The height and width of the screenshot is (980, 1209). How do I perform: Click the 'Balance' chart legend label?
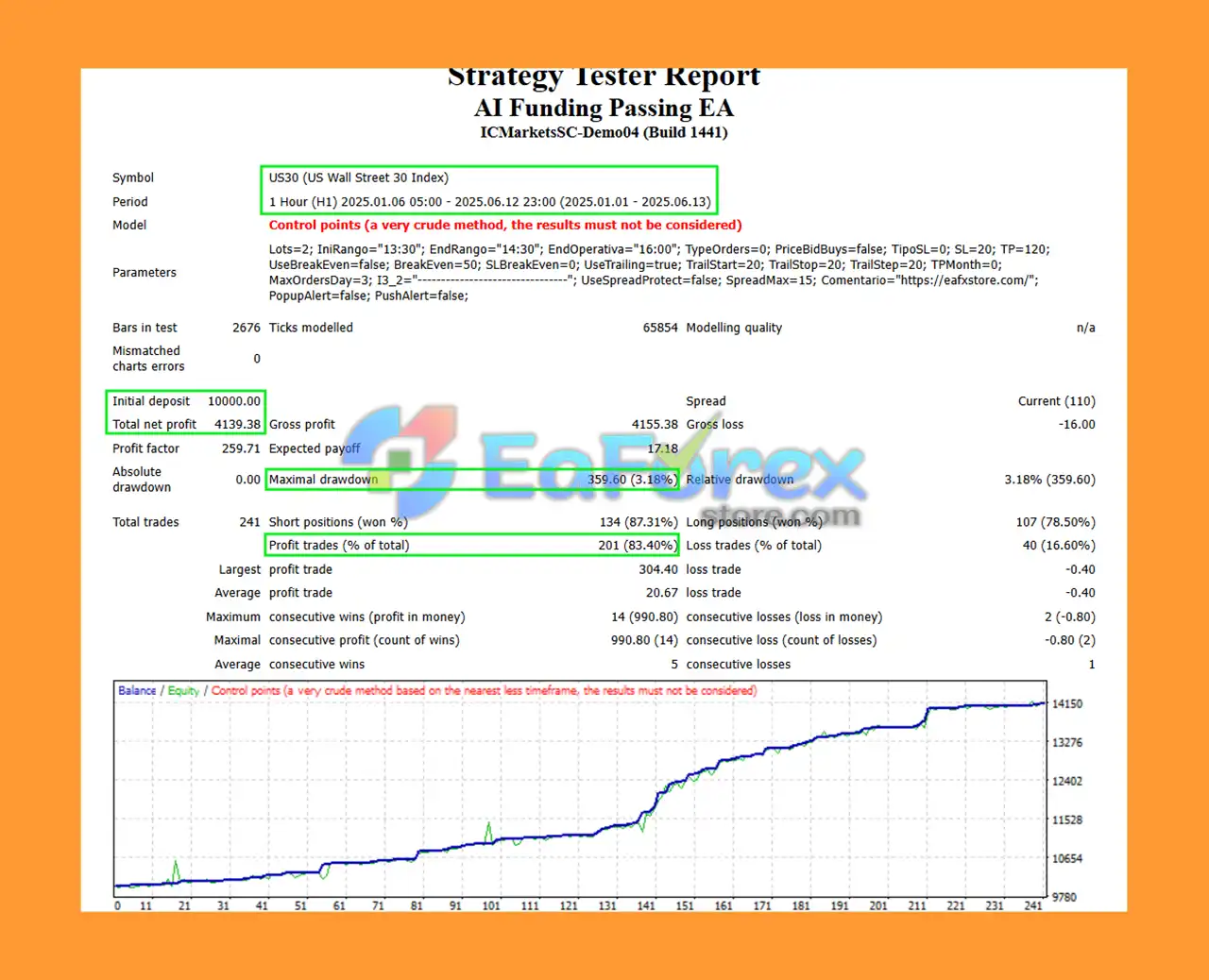[x=137, y=690]
